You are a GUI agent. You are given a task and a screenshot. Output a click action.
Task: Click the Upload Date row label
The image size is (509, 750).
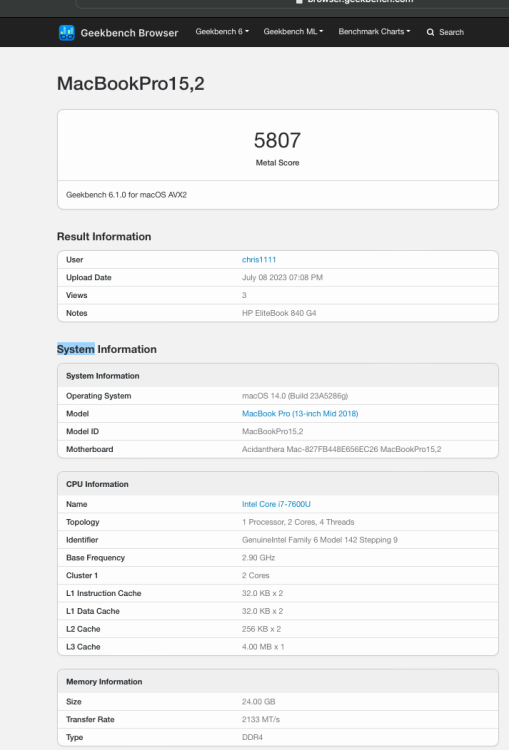click(x=89, y=277)
